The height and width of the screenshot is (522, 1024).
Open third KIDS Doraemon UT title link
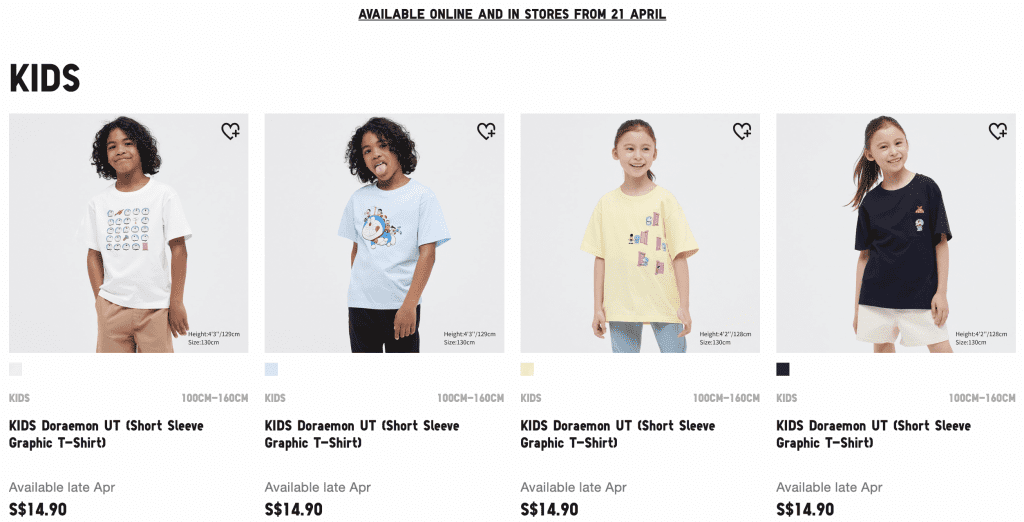click(x=618, y=434)
